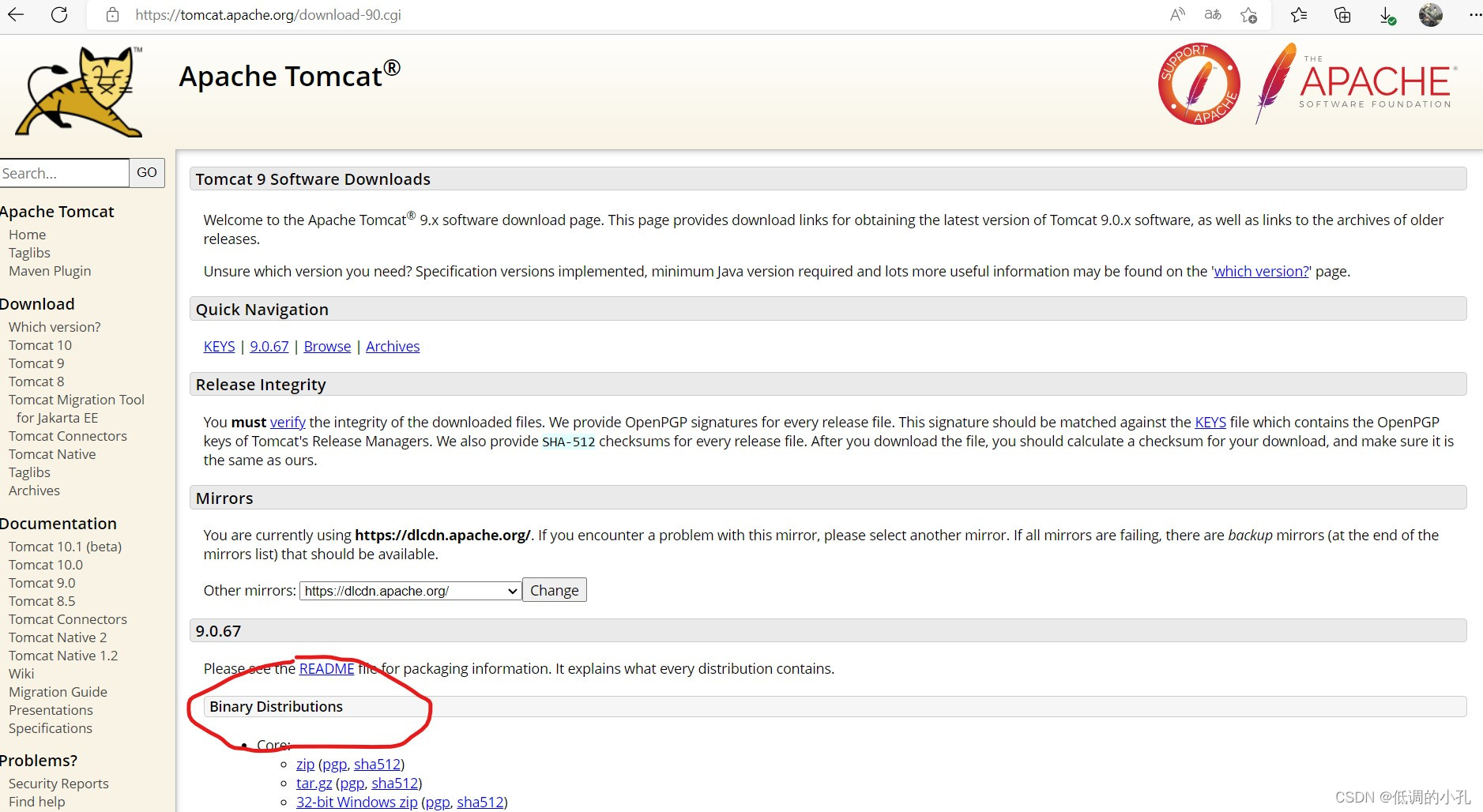Download the Core zip link
This screenshot has width=1483, height=812.
tap(305, 764)
